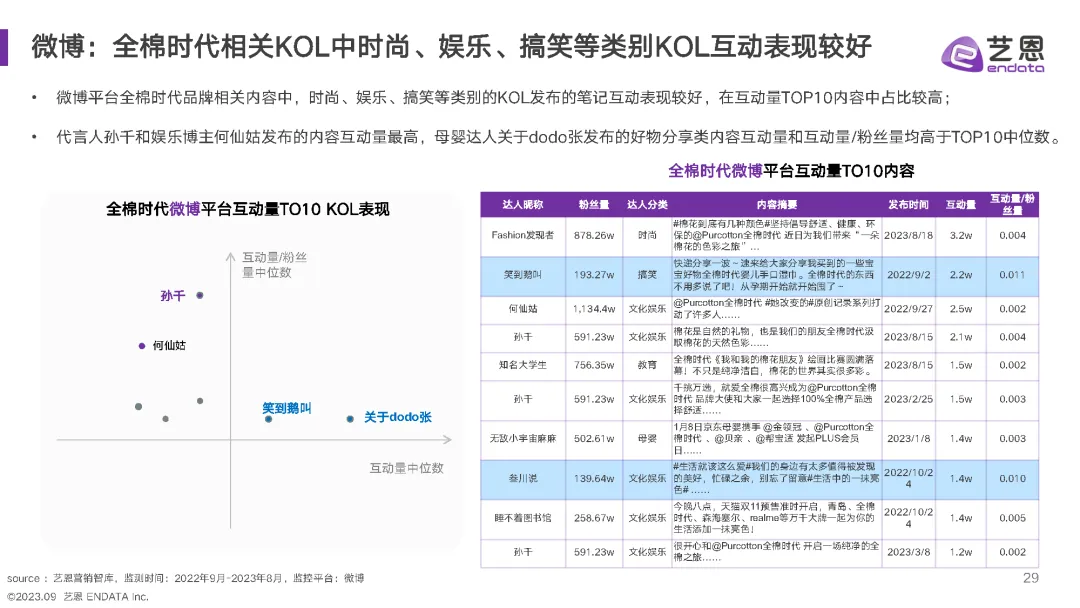This screenshot has width=1080, height=608.
Task: Click the Fashion发现者 name cell
Action: click(522, 235)
